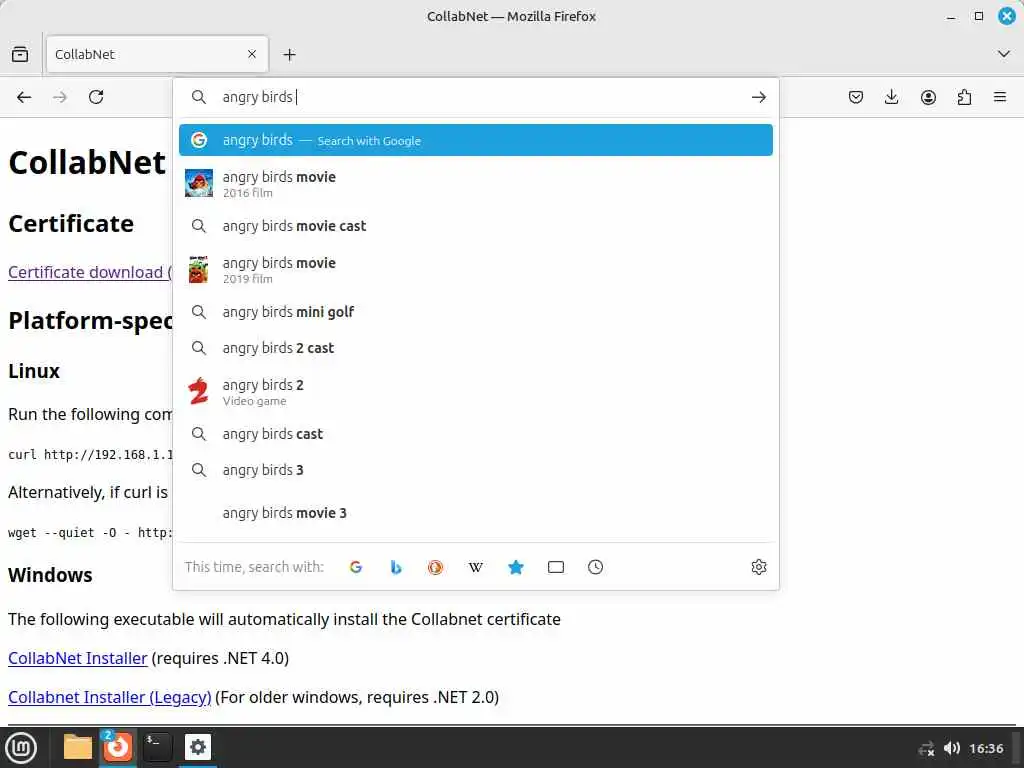Select 'angry birds 2 cast' suggestion
The width and height of the screenshot is (1024, 768).
pos(475,348)
